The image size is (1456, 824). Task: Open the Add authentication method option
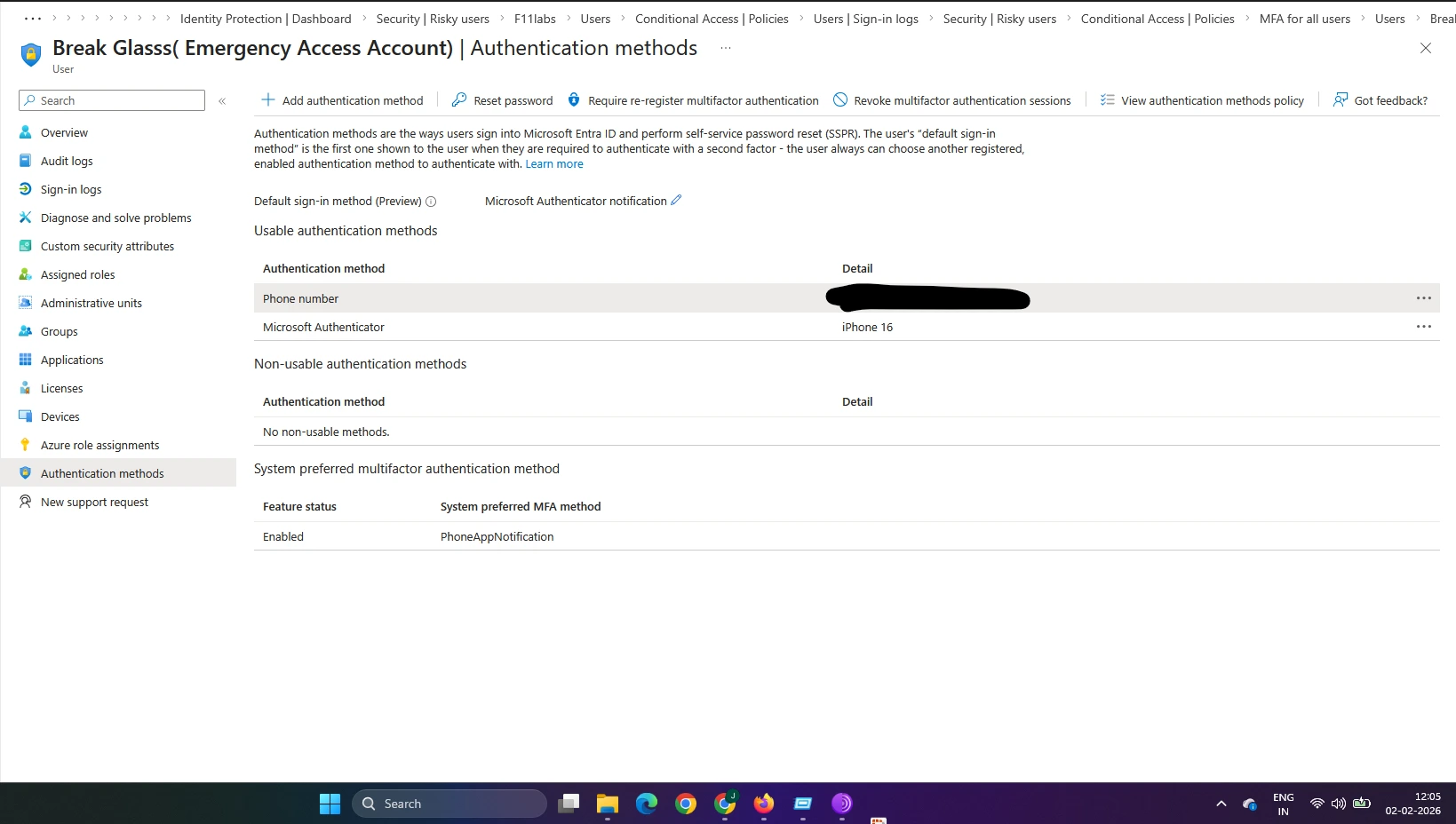coord(342,100)
